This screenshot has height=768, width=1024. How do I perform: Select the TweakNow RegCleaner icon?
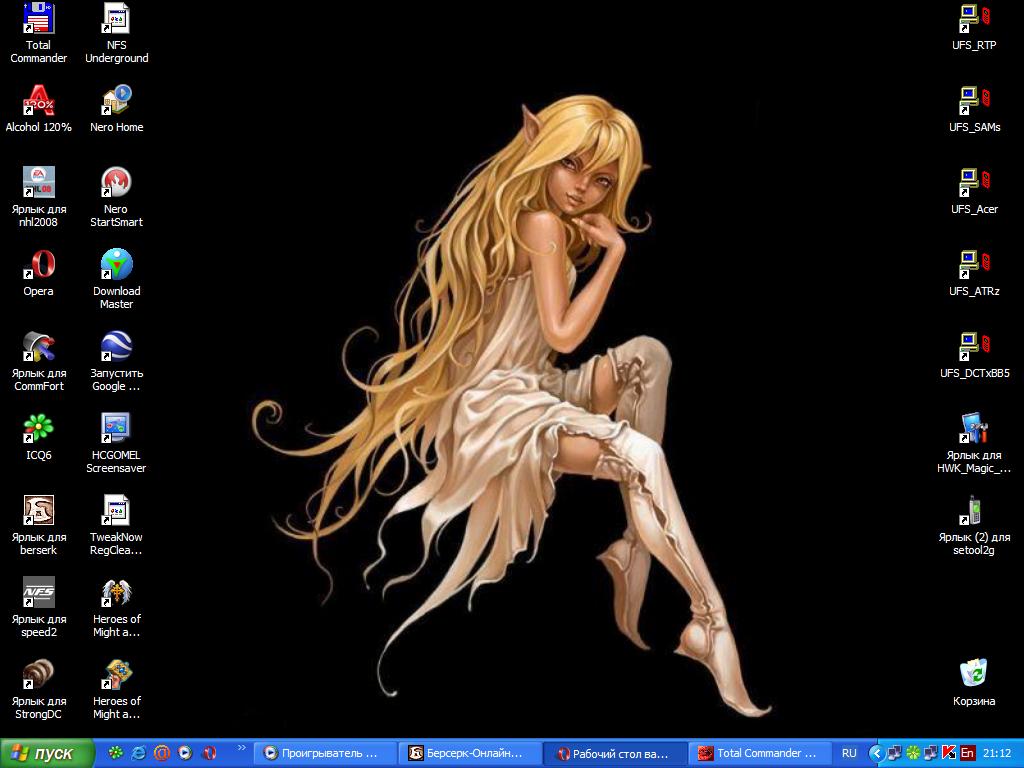pyautogui.click(x=116, y=525)
